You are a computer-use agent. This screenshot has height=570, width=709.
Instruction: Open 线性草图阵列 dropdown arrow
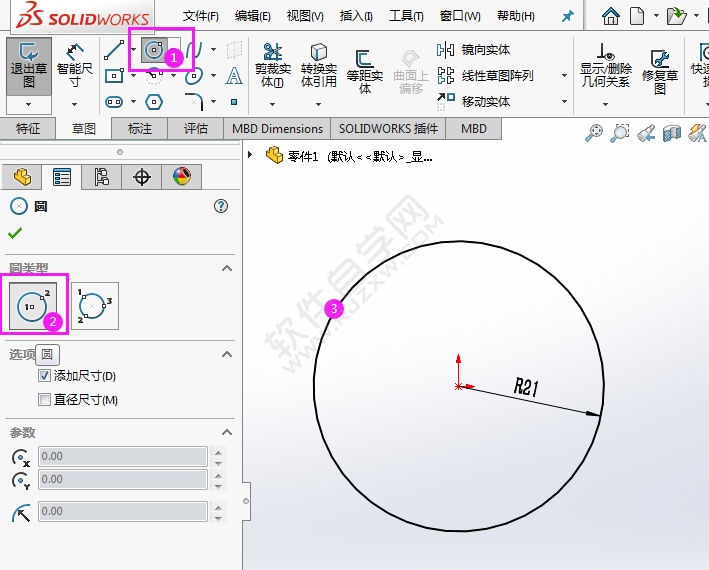[x=564, y=75]
